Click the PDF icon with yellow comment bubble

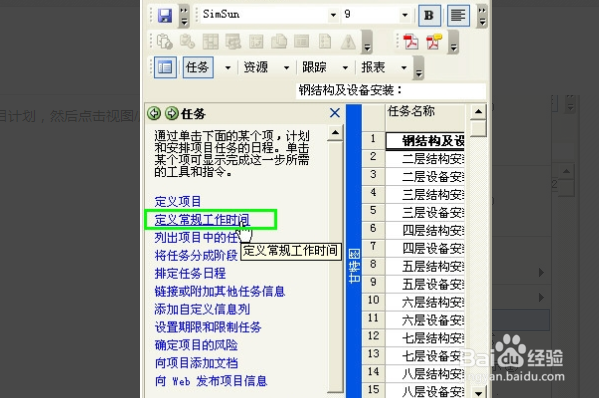tap(434, 42)
